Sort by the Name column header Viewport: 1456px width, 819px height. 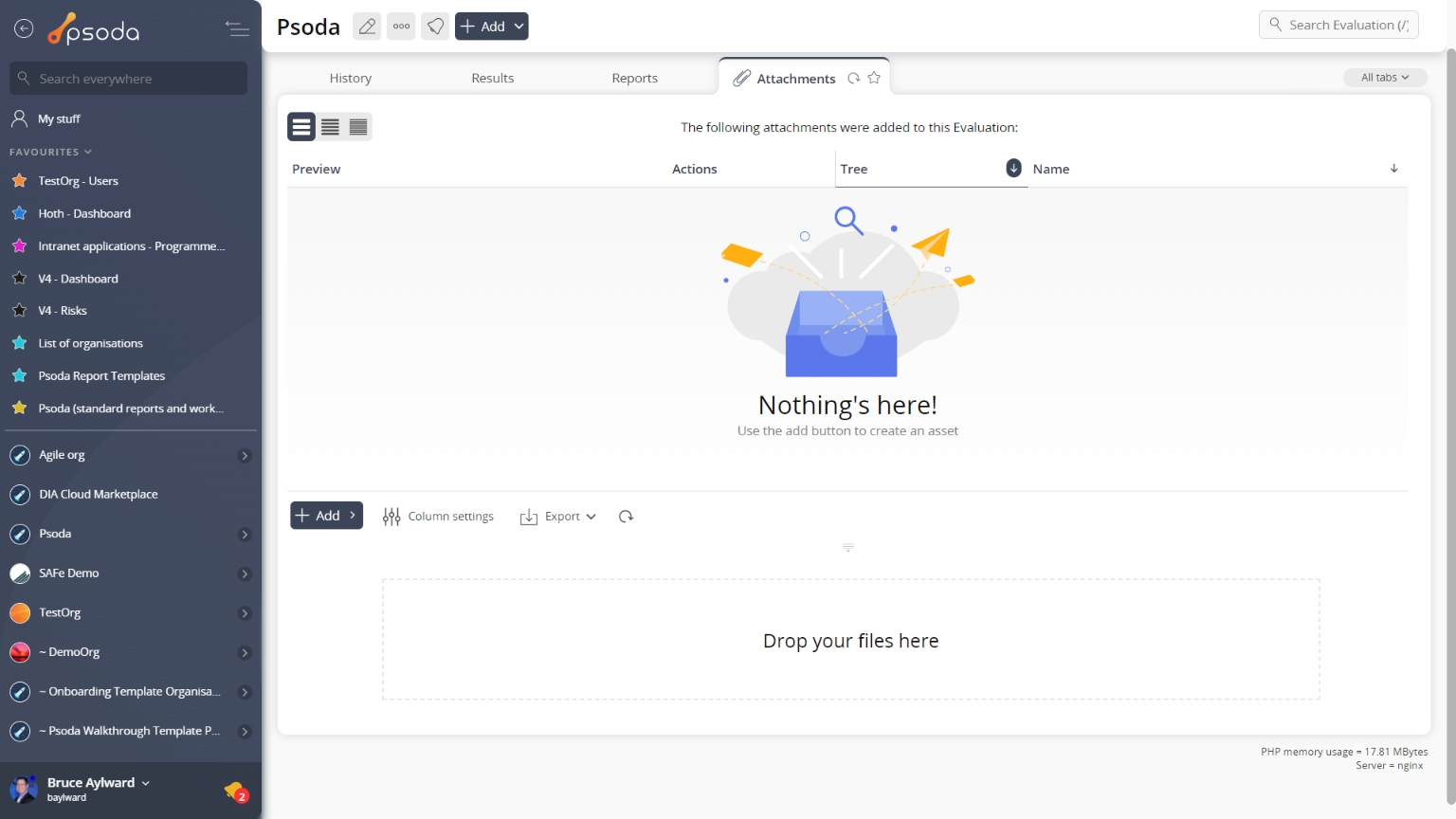1051,170
